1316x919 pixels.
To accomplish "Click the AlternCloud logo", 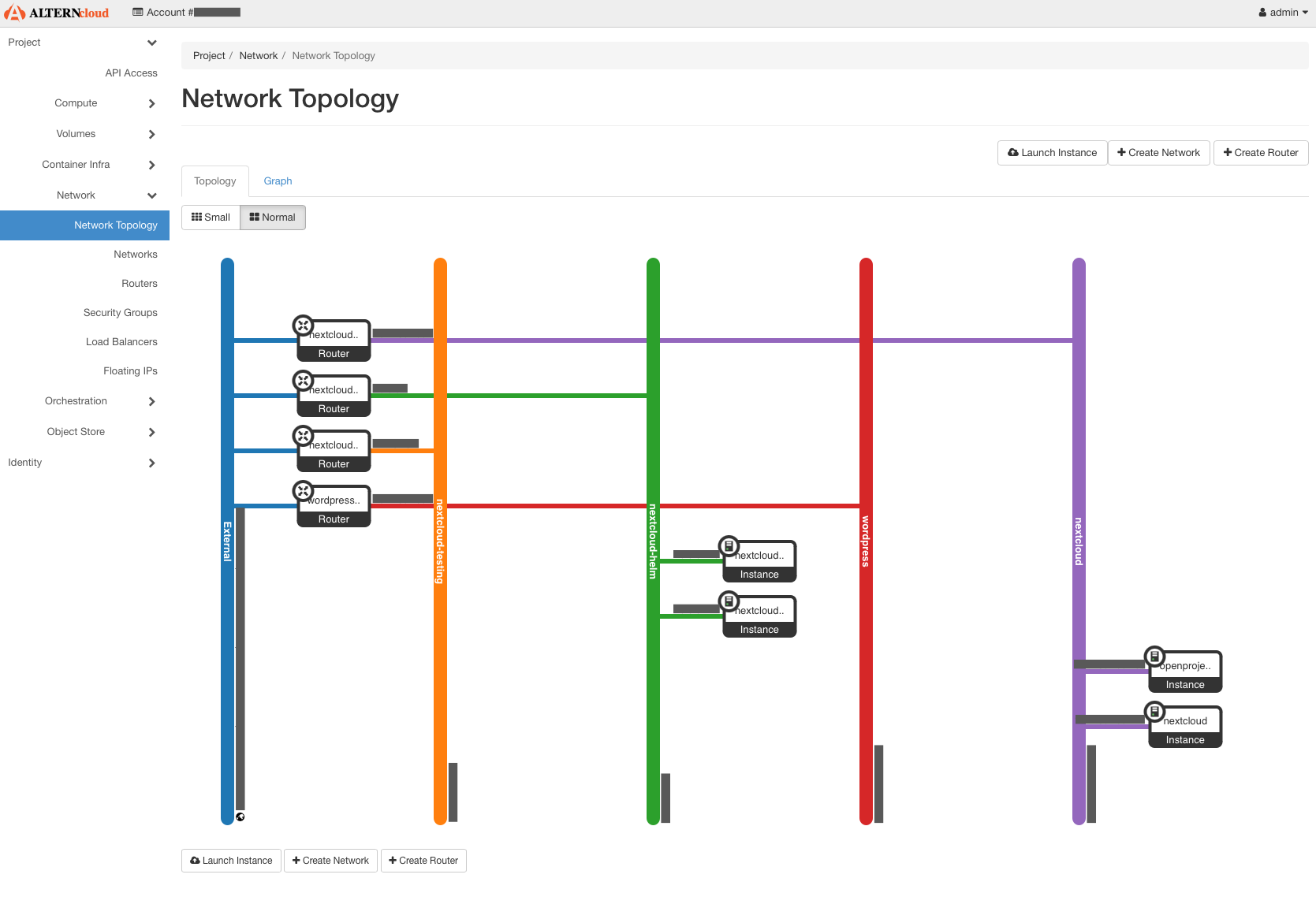I will (57, 13).
